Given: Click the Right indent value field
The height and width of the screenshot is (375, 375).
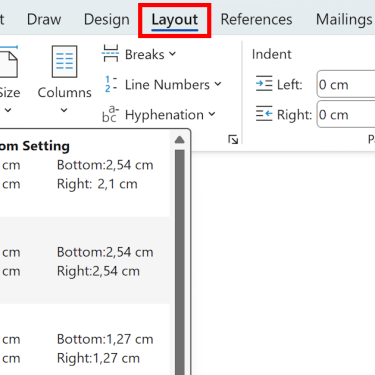Looking at the screenshot, I should (x=346, y=114).
